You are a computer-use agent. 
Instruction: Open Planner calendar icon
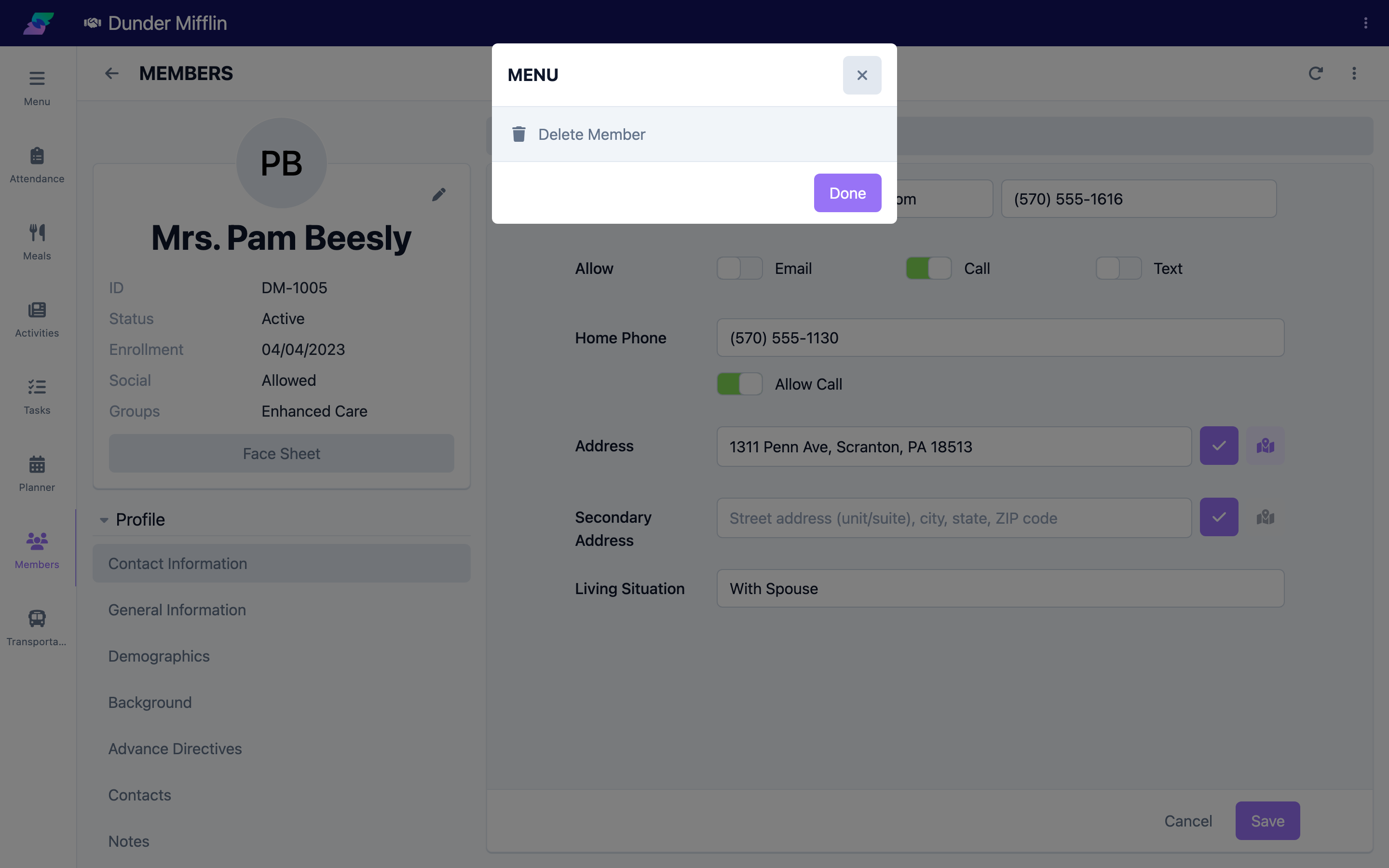tap(37, 464)
